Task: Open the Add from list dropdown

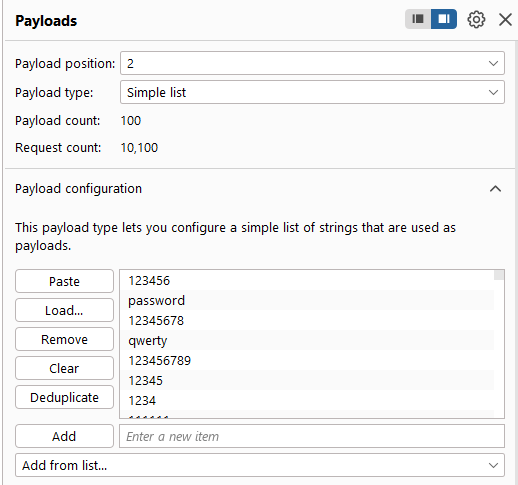Action: [260, 465]
